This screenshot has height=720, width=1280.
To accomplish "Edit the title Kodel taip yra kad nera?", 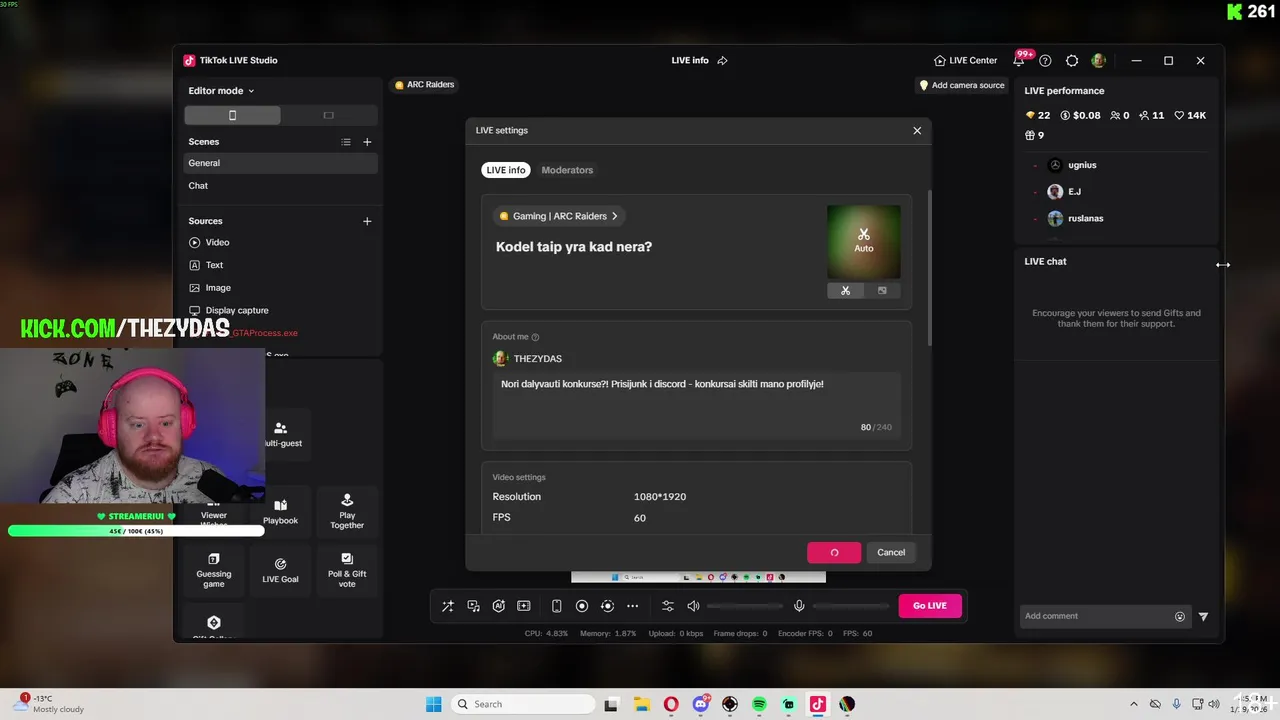I will [x=574, y=246].
